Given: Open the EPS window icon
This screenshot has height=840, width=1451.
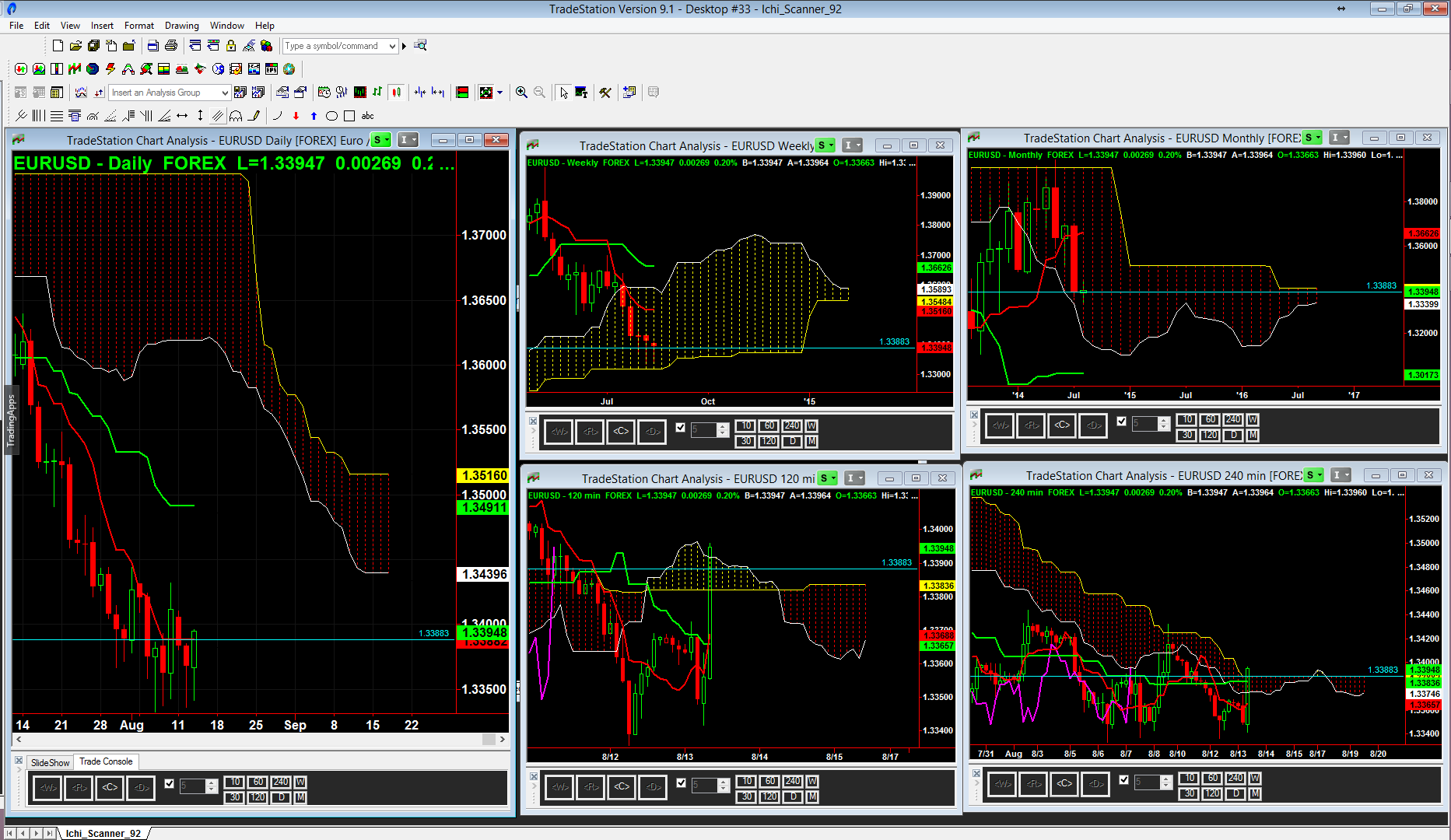Looking at the screenshot, I should tap(272, 69).
